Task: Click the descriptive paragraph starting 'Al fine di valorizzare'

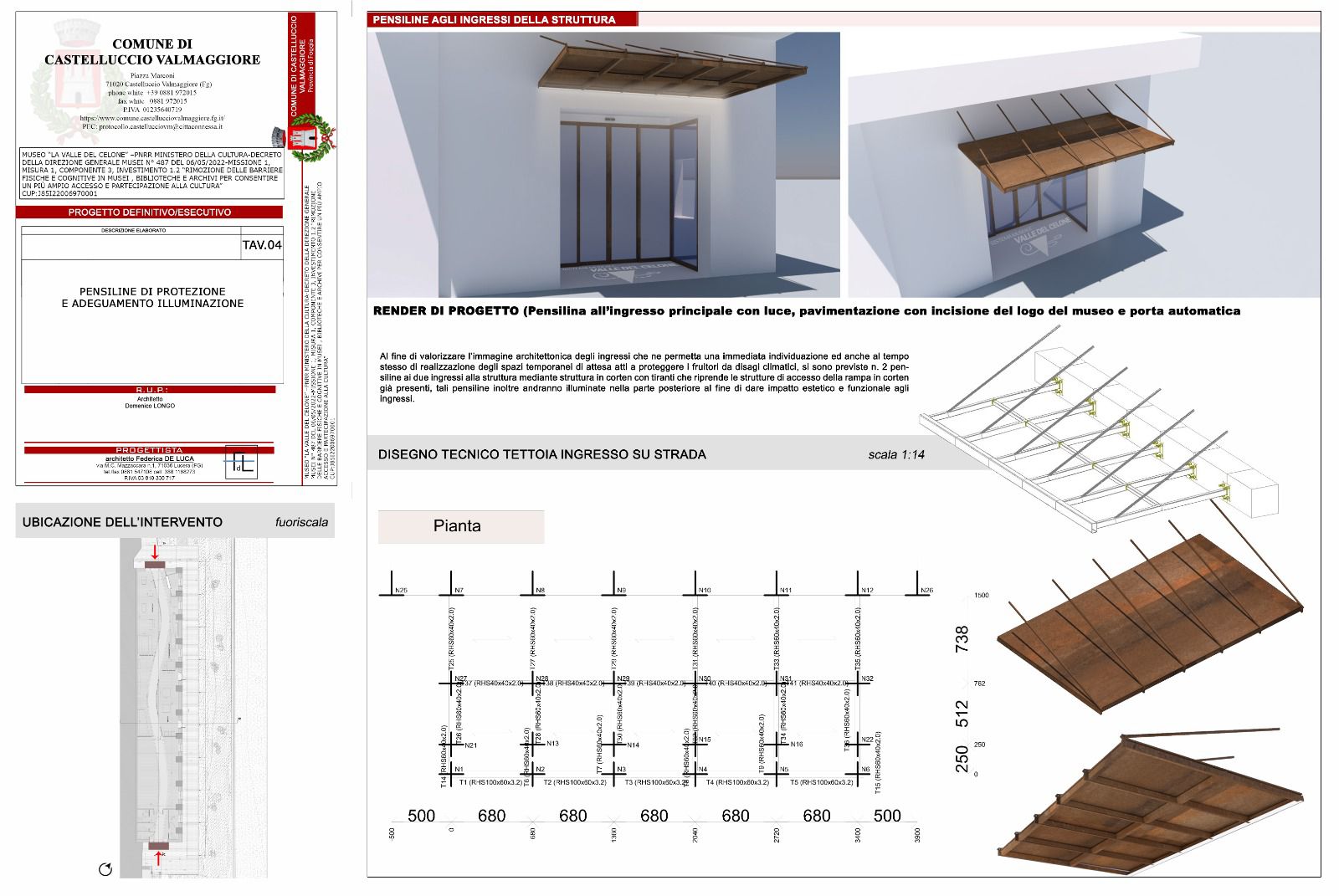Action: (644, 377)
